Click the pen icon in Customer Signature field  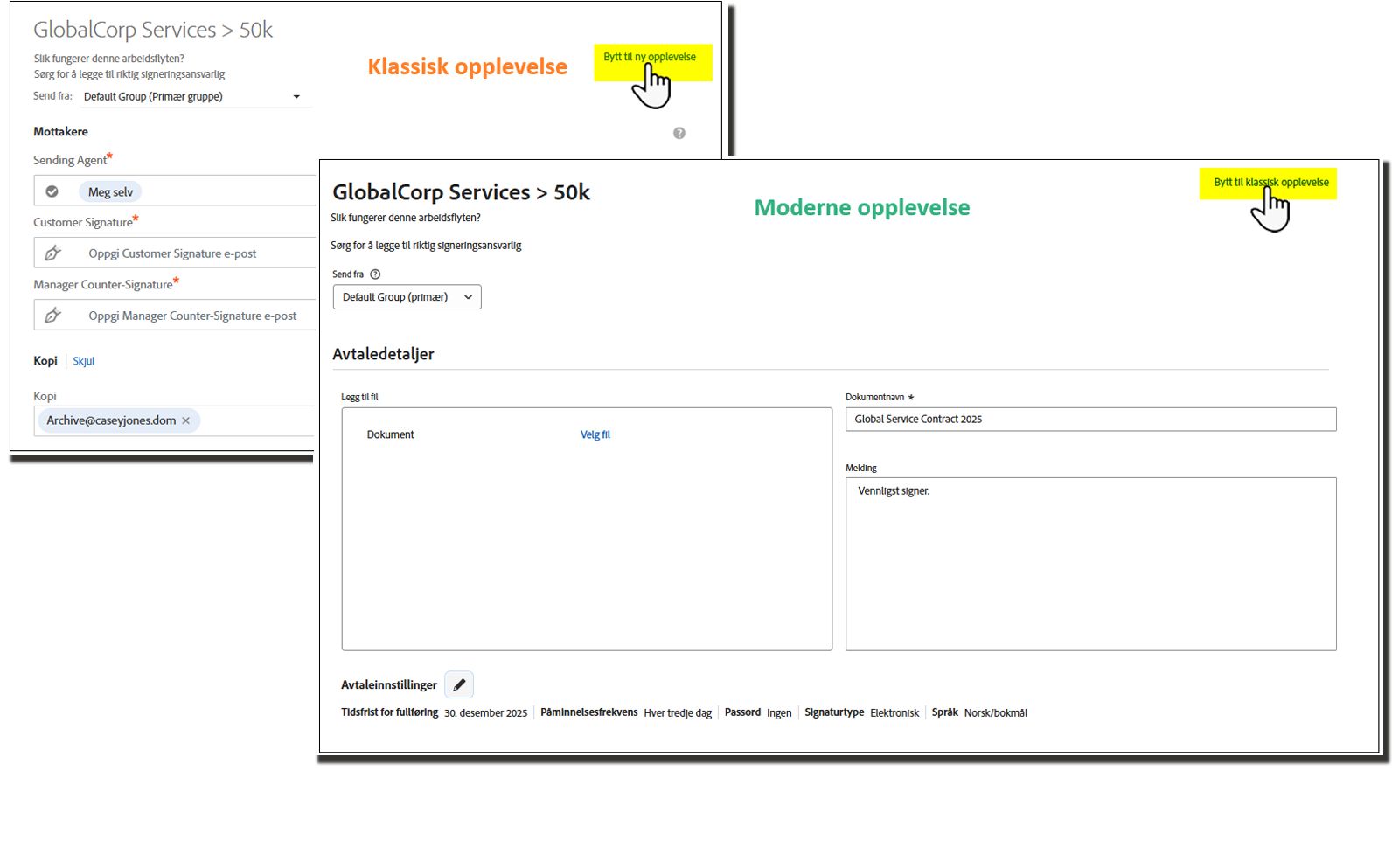(x=52, y=253)
